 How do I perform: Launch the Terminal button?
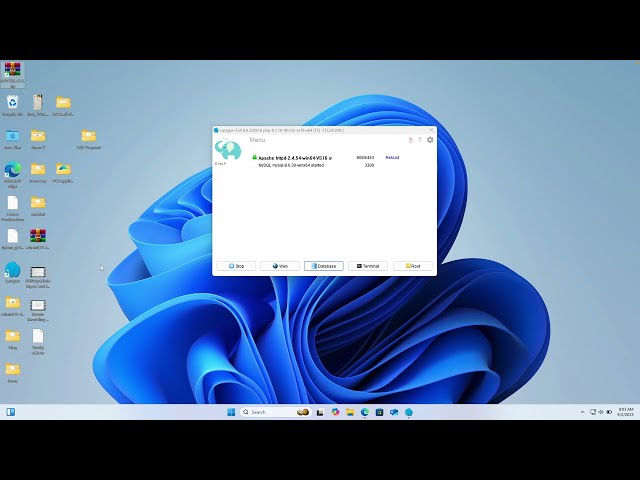click(368, 266)
